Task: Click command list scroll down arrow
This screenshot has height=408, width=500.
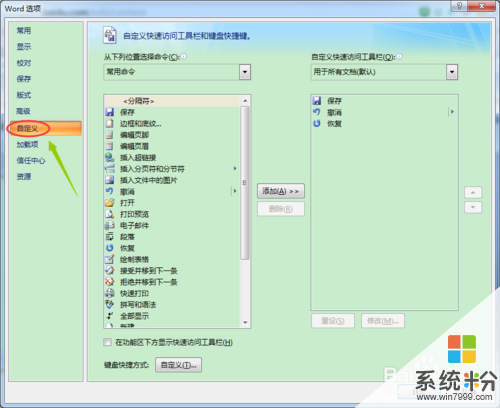Action: pyautogui.click(x=245, y=322)
